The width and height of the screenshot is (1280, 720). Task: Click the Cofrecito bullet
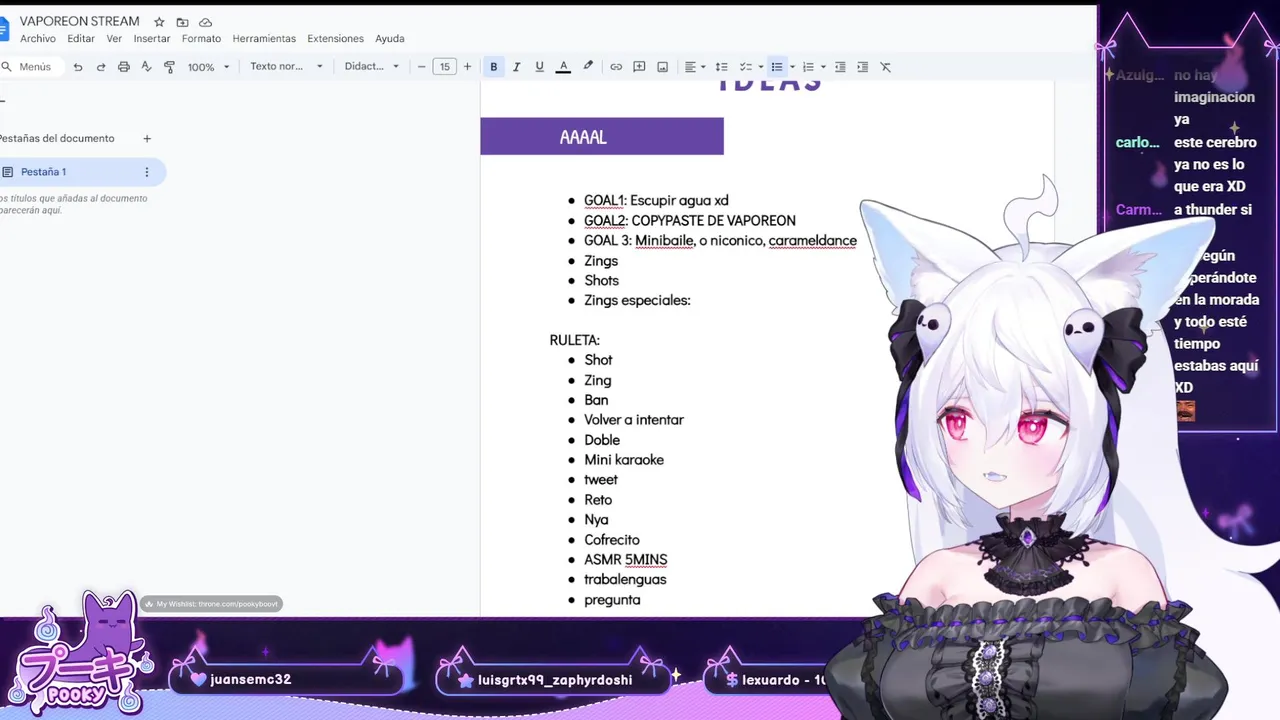click(x=612, y=540)
